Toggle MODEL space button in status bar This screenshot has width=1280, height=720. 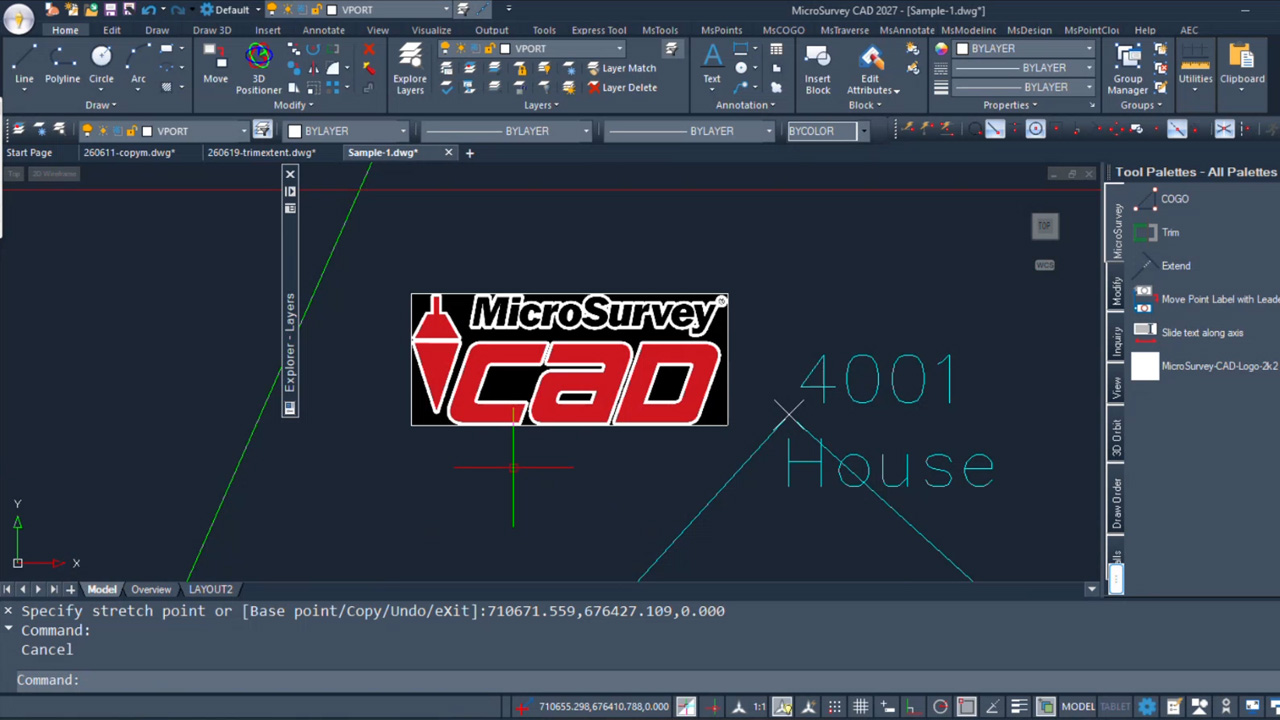(x=1078, y=707)
